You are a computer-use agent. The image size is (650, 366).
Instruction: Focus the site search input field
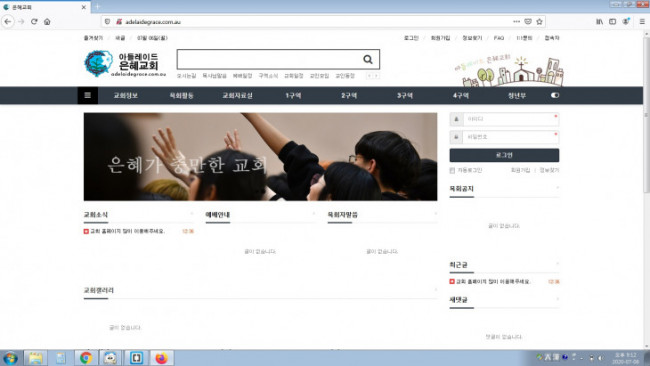pos(269,59)
